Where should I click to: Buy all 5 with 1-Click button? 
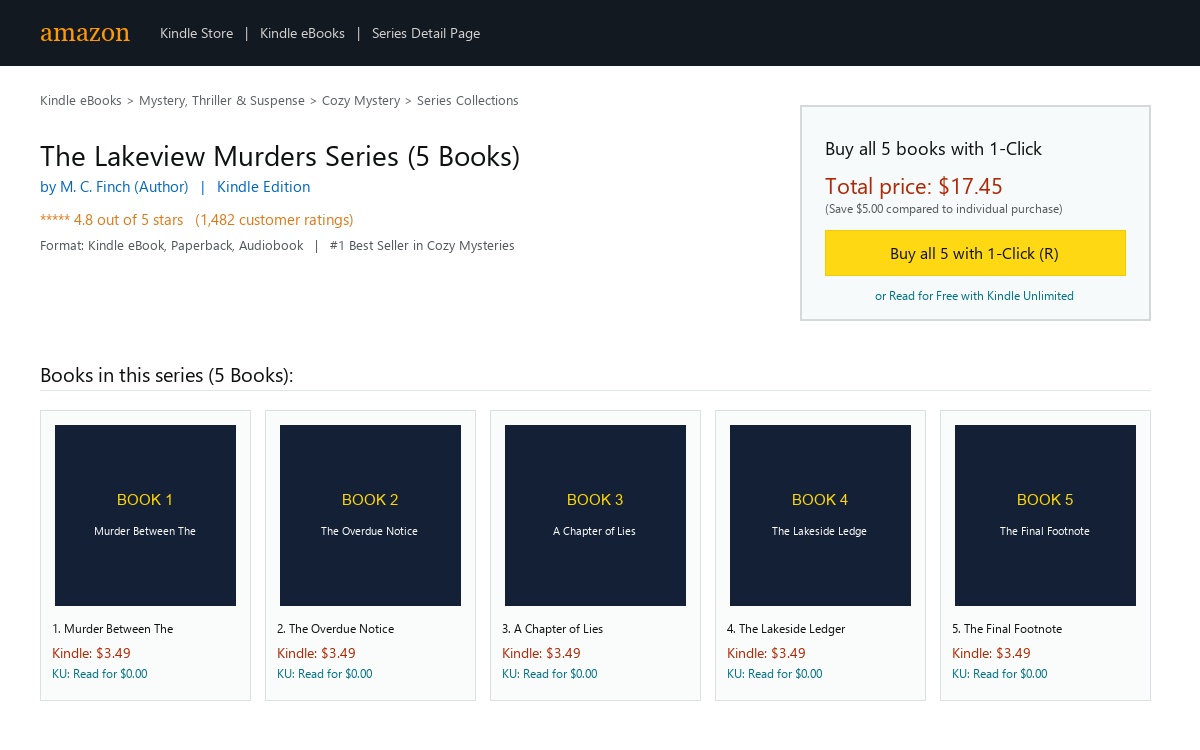pyautogui.click(x=975, y=253)
